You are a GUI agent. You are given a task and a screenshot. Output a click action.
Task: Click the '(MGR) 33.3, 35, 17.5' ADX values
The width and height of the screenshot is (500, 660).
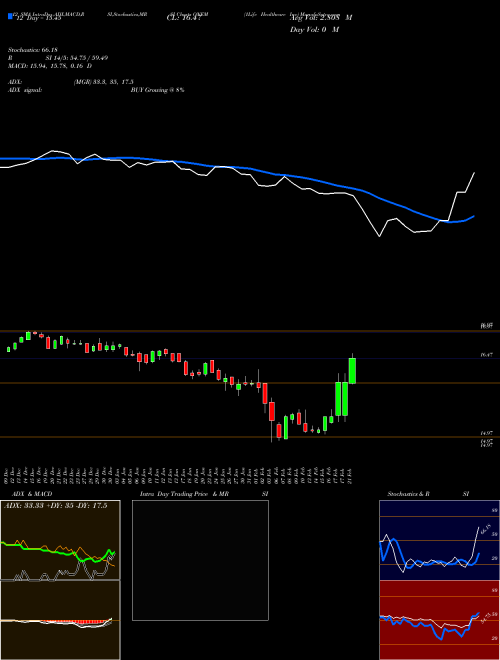[x=104, y=82]
